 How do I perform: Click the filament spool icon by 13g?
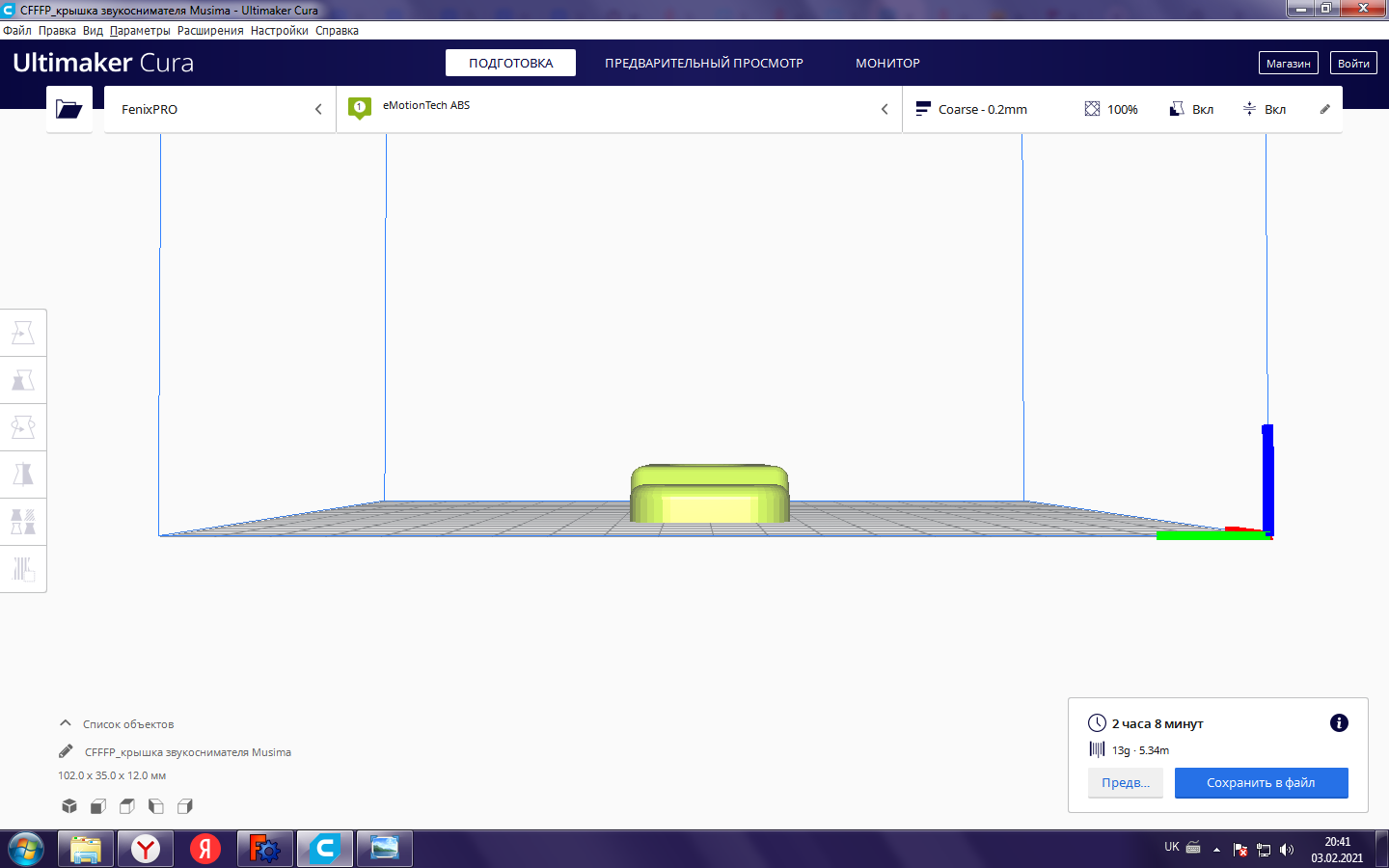pos(1097,749)
